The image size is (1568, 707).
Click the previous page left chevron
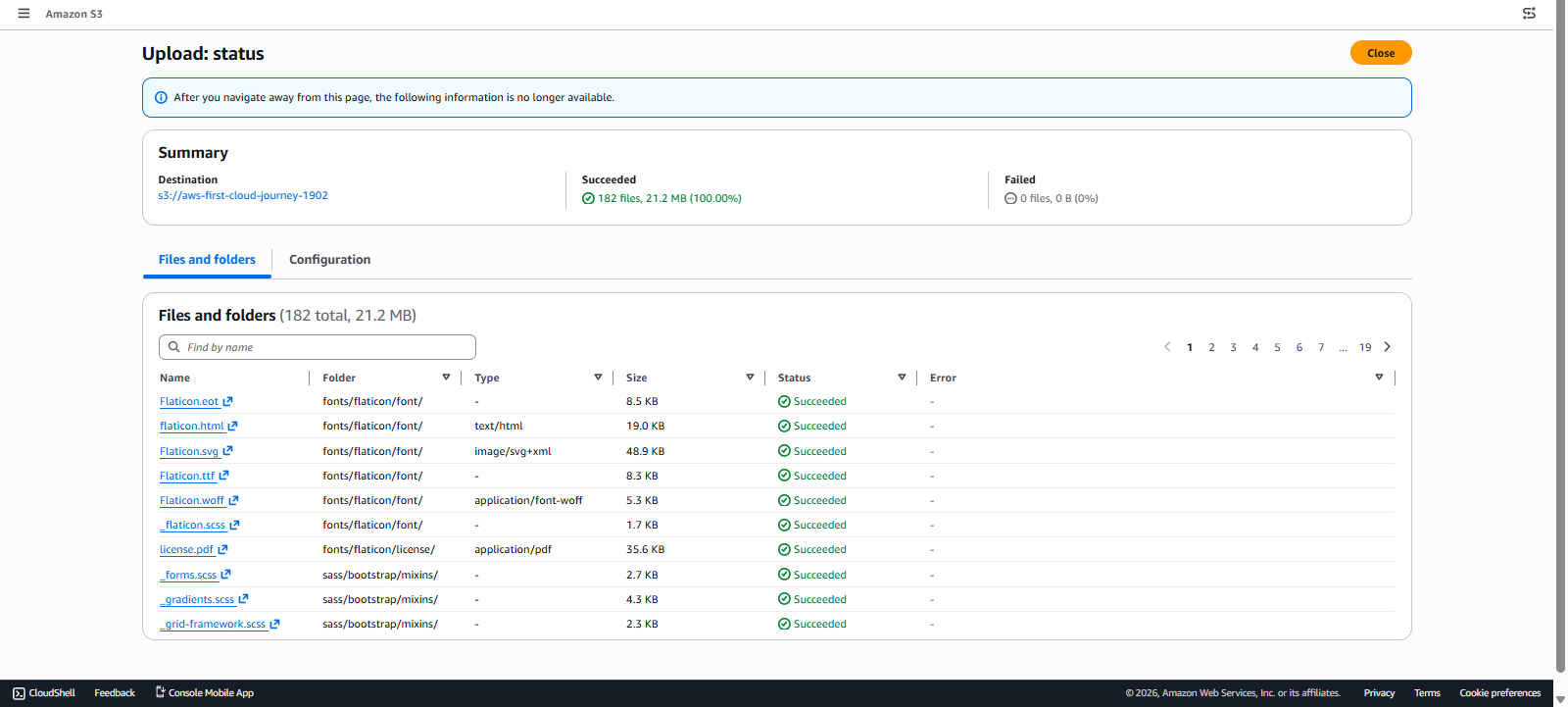click(1167, 347)
